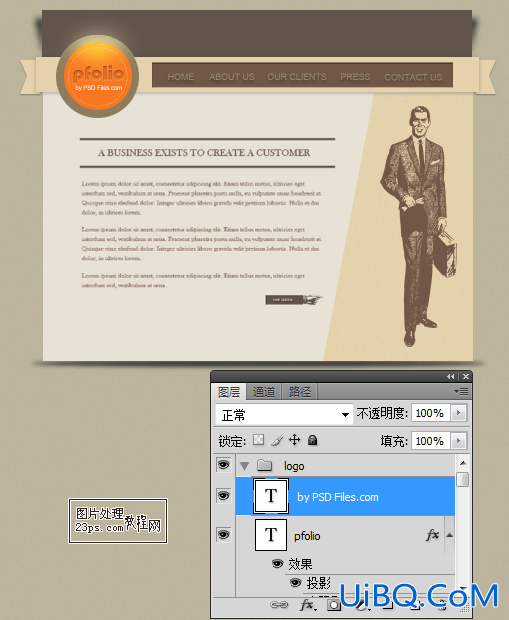This screenshot has width=509, height=620.
Task: Open the 正常 blend mode dropdown
Action: 284,414
